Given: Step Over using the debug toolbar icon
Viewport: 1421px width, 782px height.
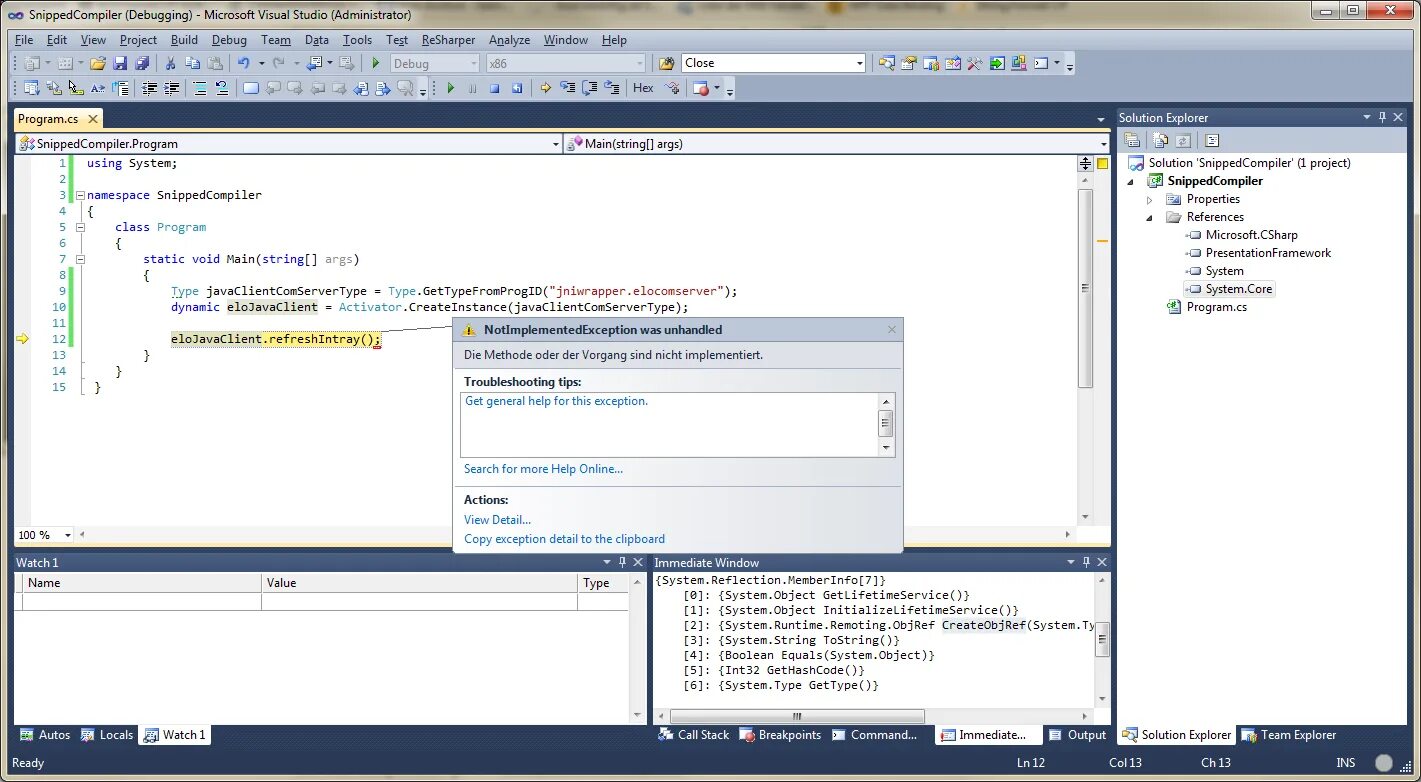Looking at the screenshot, I should pyautogui.click(x=590, y=88).
